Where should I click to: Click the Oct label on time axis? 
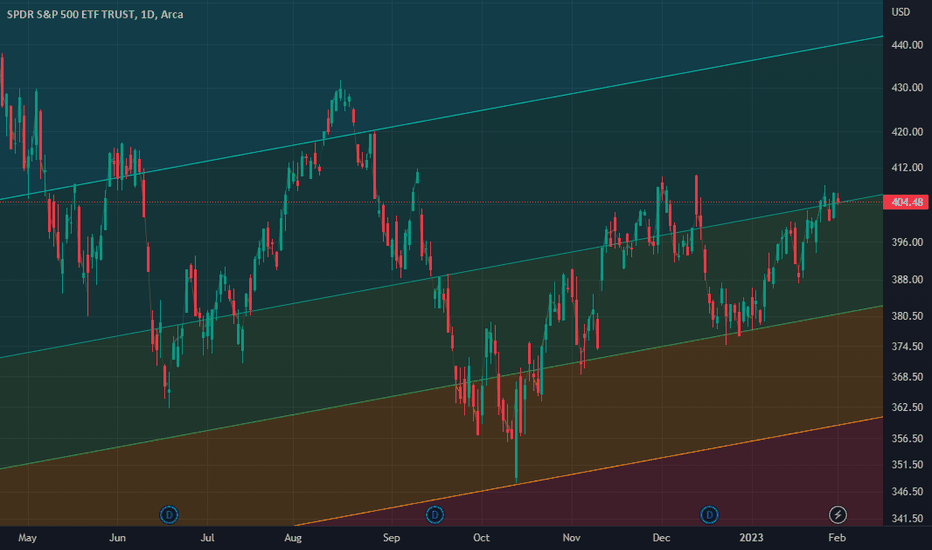pos(481,538)
